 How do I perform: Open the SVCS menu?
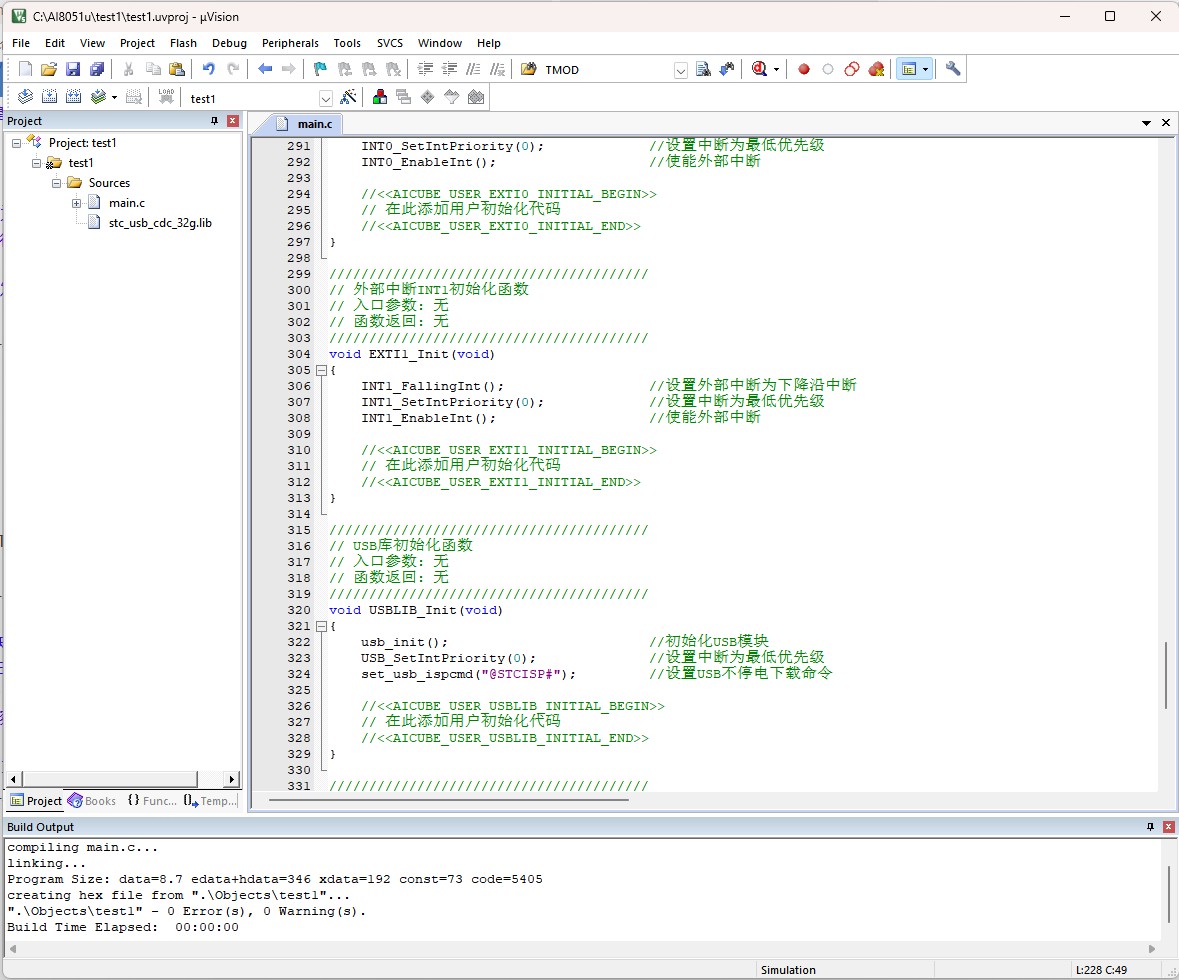click(389, 43)
